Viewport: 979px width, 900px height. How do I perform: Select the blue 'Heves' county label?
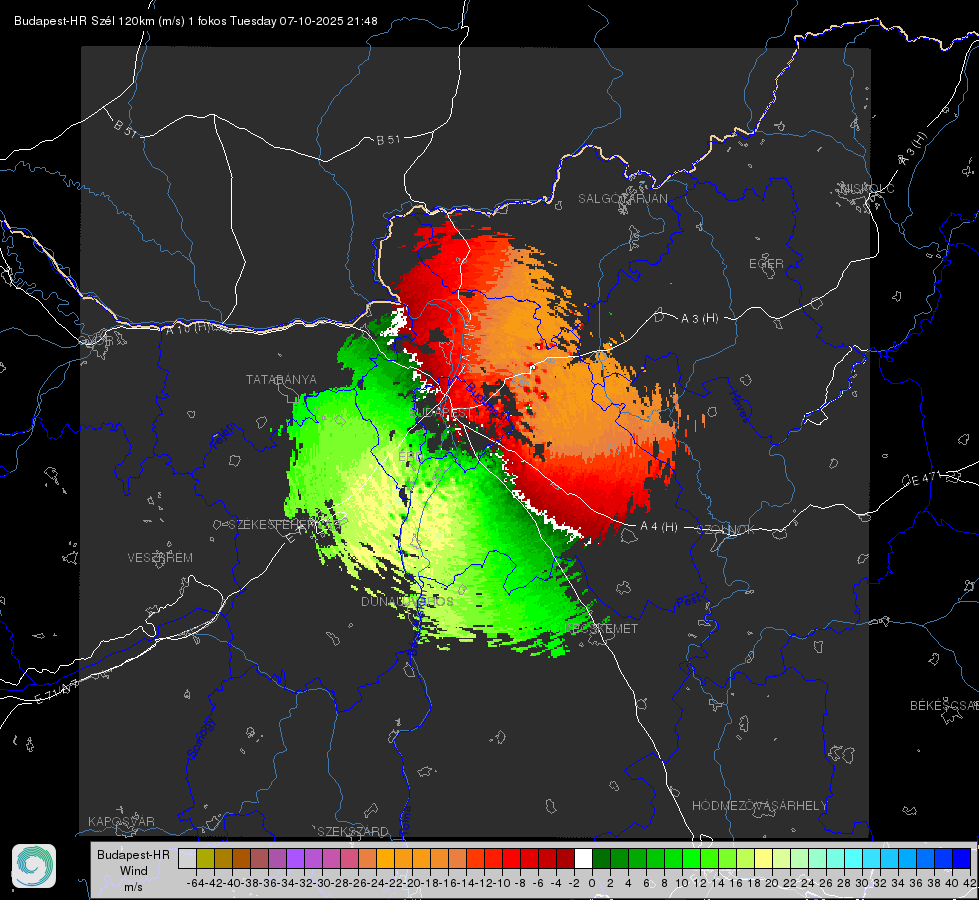(740, 407)
